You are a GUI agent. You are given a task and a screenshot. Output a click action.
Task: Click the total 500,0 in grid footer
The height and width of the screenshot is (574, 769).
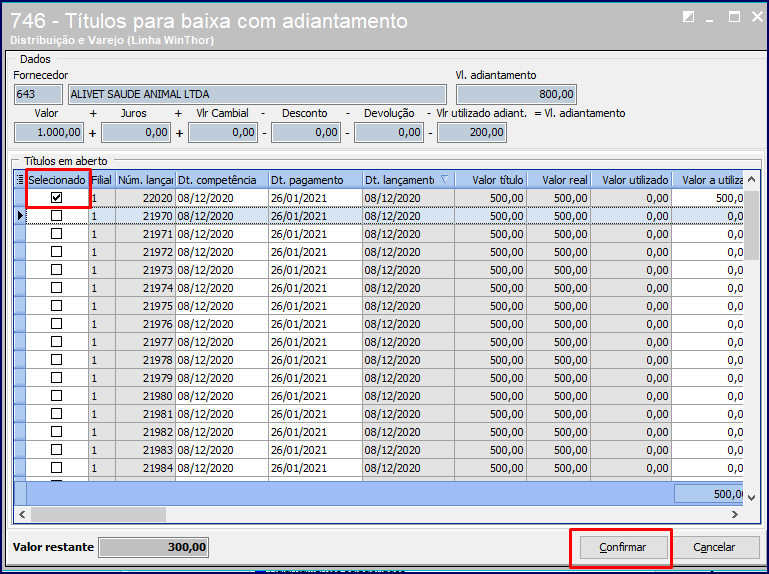click(709, 494)
